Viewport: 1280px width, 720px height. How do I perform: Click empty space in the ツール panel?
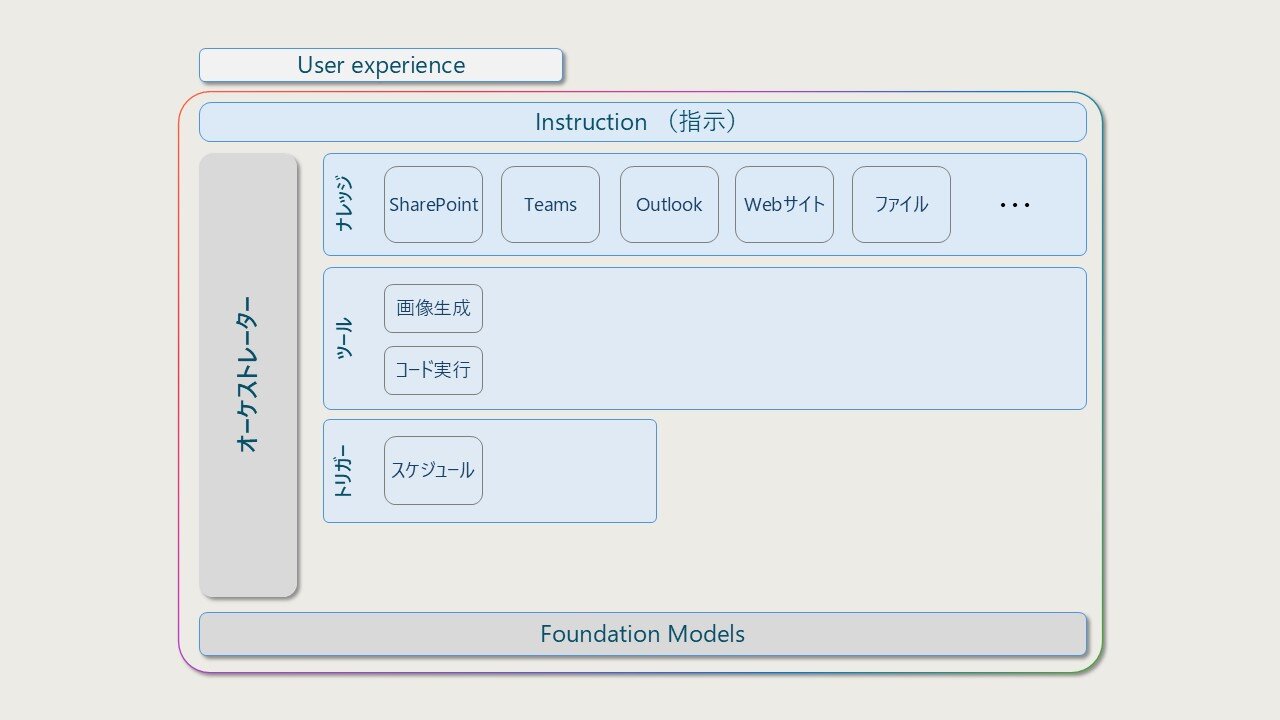tap(780, 338)
